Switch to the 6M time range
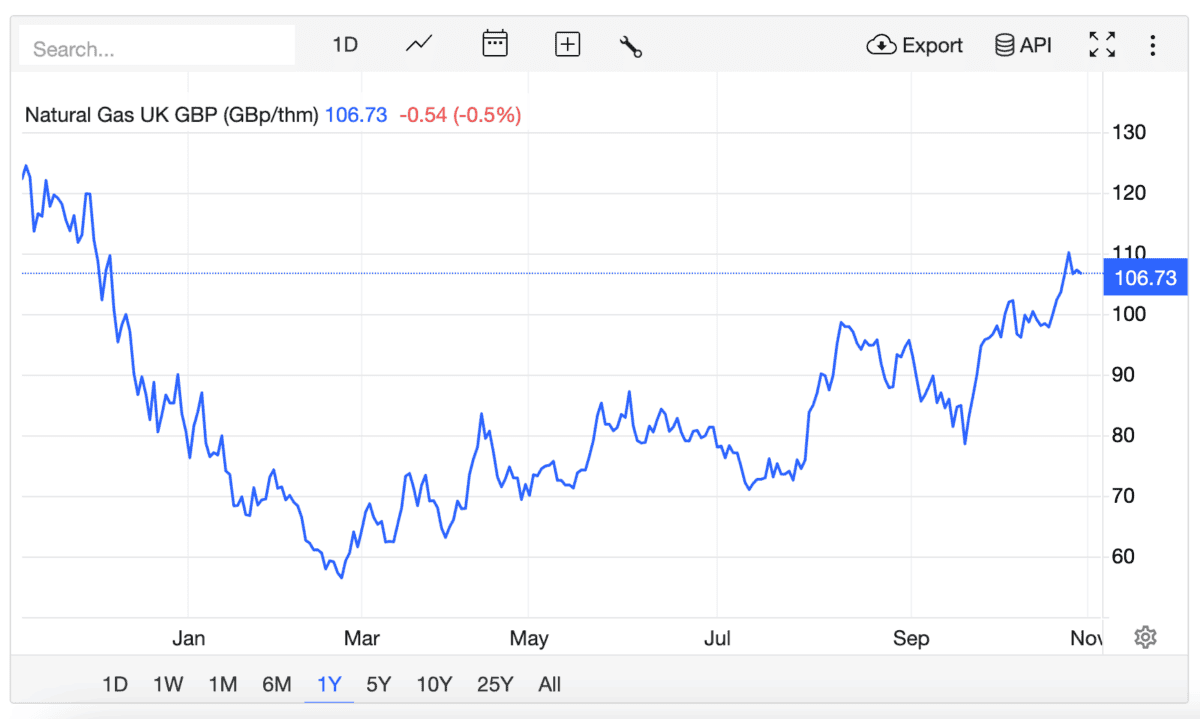 (x=276, y=684)
